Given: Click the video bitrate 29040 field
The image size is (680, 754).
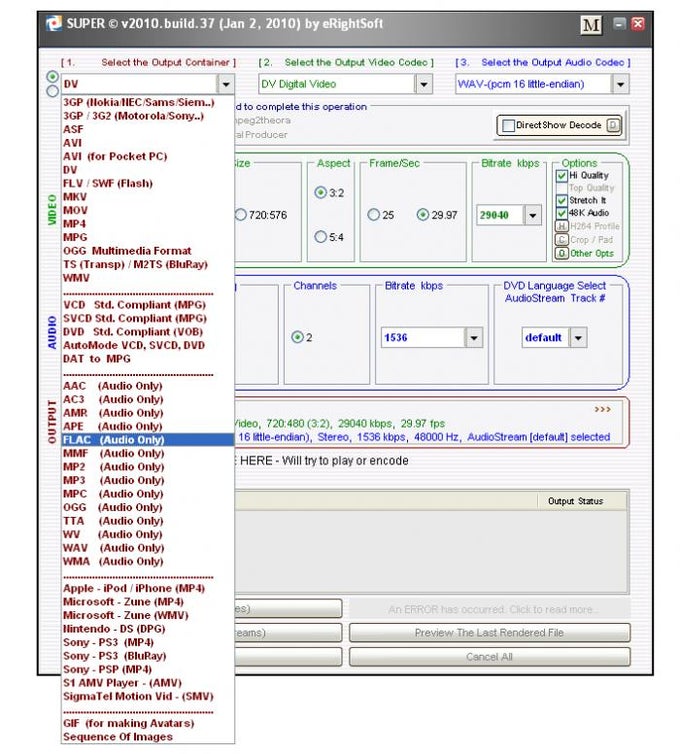Looking at the screenshot, I should point(500,215).
